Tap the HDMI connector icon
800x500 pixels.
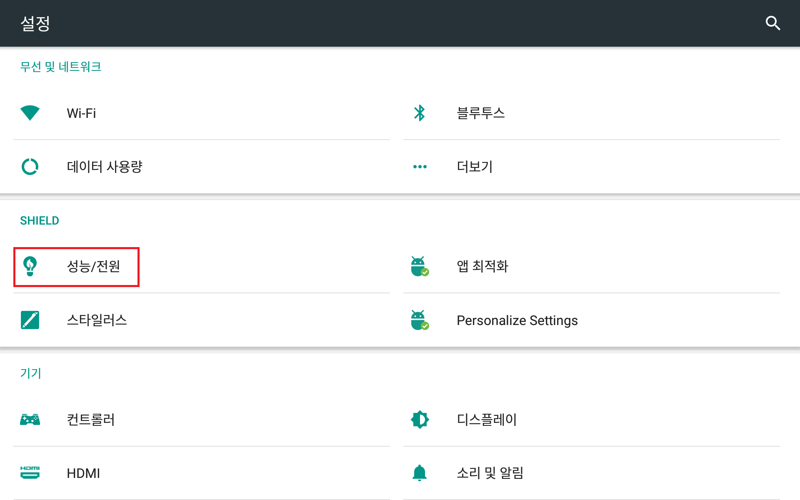(x=30, y=472)
